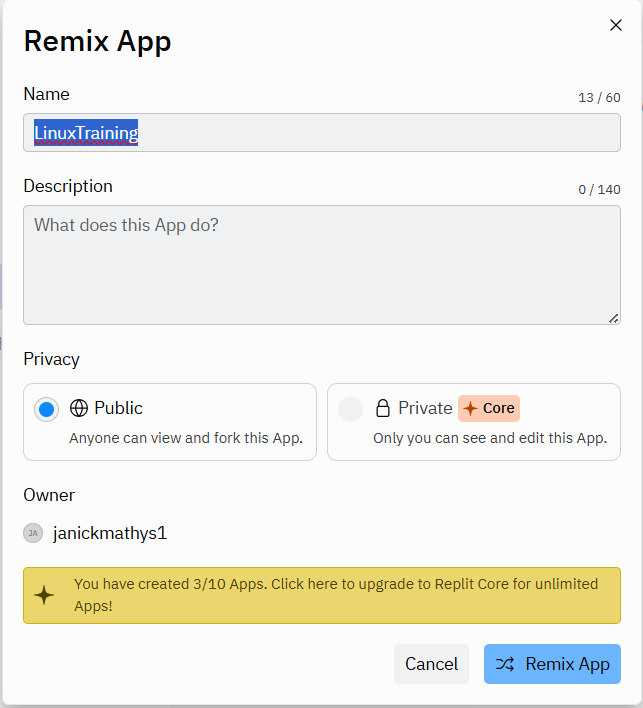Click the Cancel button

coord(431,664)
